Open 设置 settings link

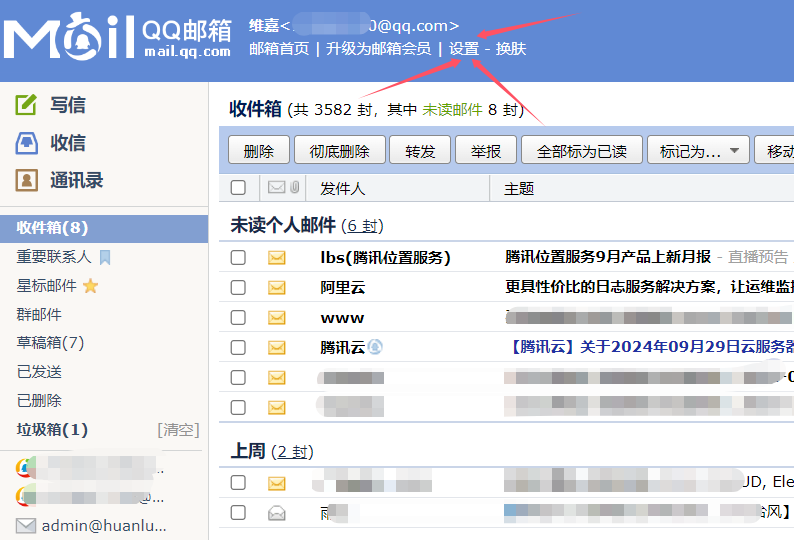coord(464,49)
